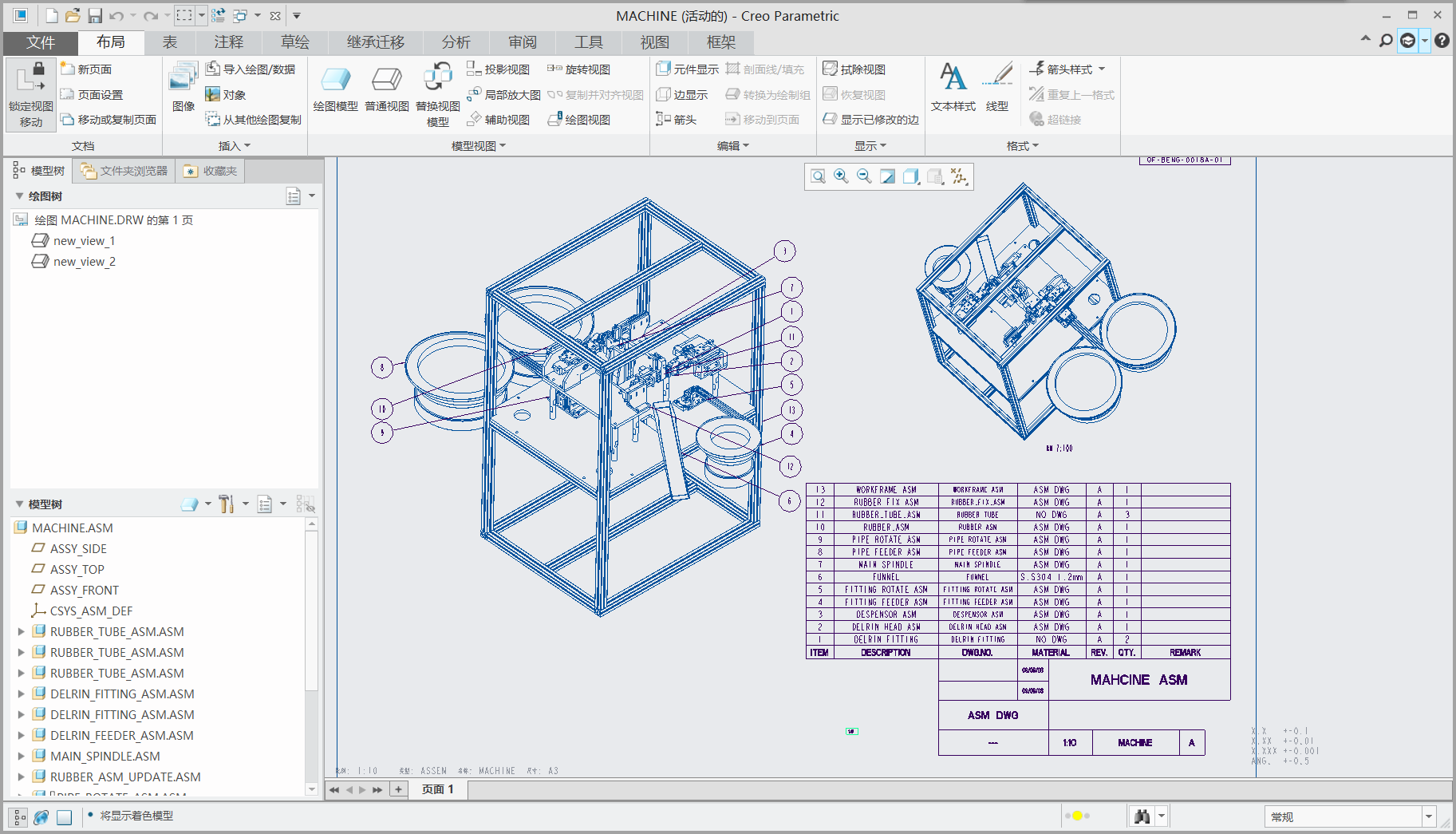The image size is (1456, 834).
Task: Click 从其他绘图复制
Action: pyautogui.click(x=254, y=119)
